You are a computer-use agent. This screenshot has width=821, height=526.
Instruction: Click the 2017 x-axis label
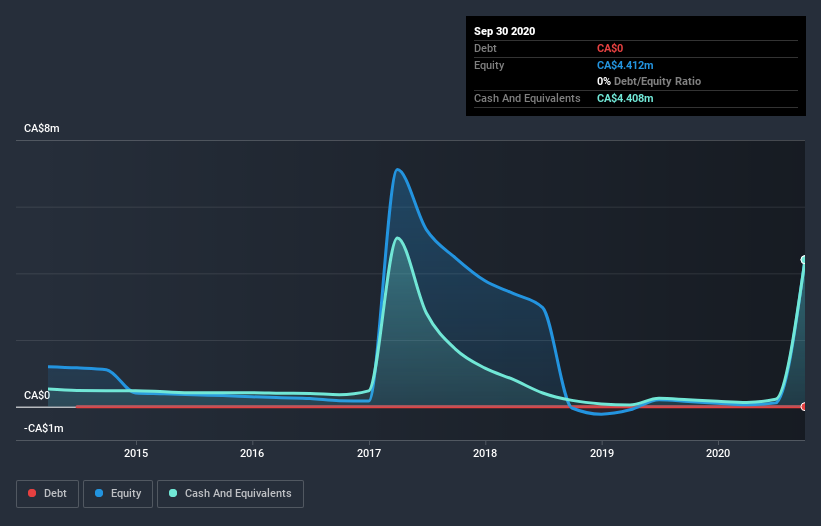[369, 453]
